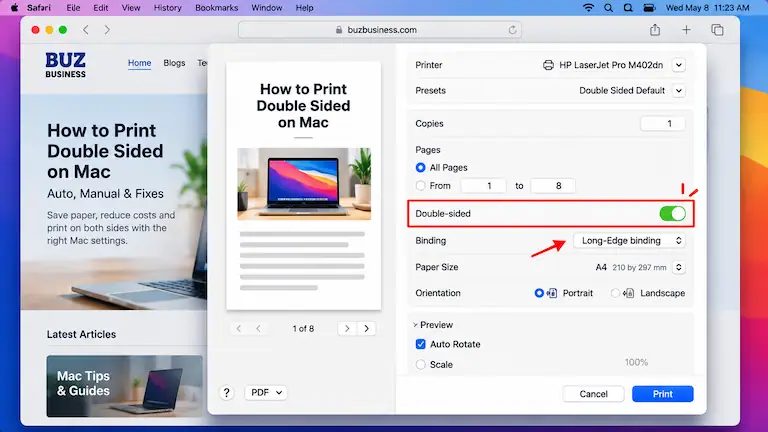Image resolution: width=768 pixels, height=432 pixels.
Task: Open the Mac Tips & Guides article card
Action: (125, 386)
